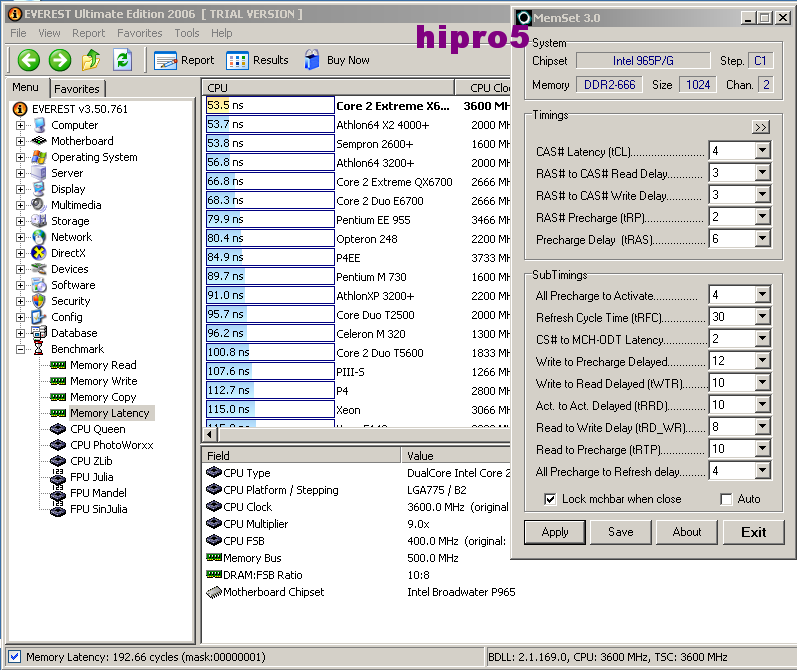The width and height of the screenshot is (797, 670).
Task: Select the Devices tree icon
Action: (x=39, y=269)
